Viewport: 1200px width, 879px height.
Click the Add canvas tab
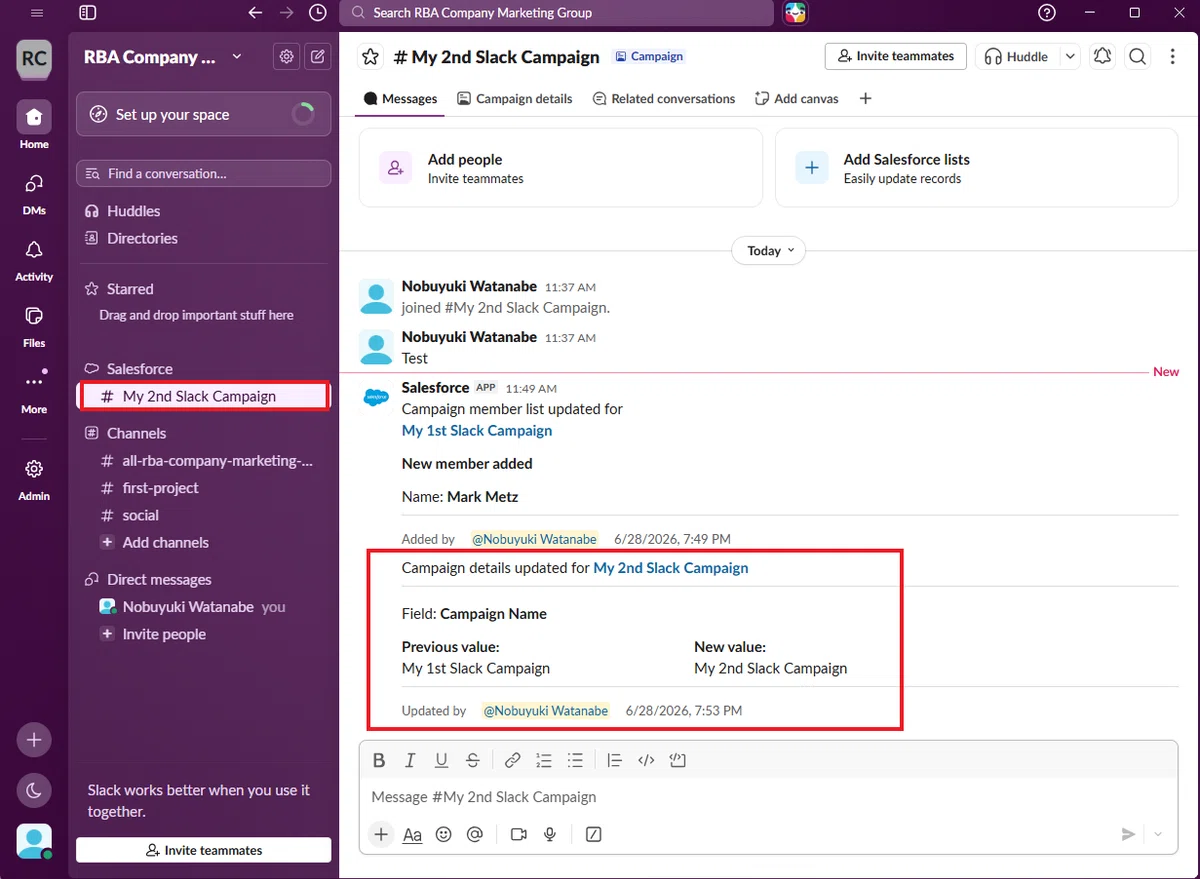click(797, 98)
